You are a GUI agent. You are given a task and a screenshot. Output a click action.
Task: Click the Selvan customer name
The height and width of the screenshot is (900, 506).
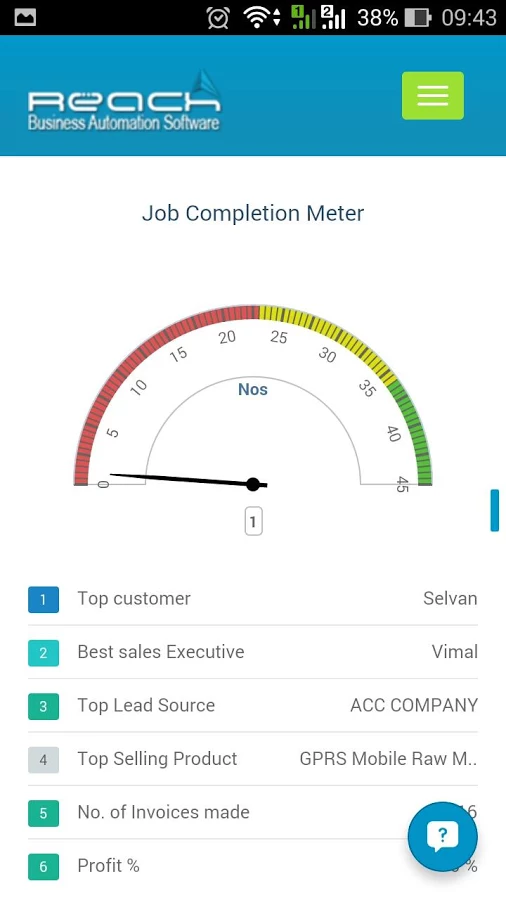(x=450, y=599)
